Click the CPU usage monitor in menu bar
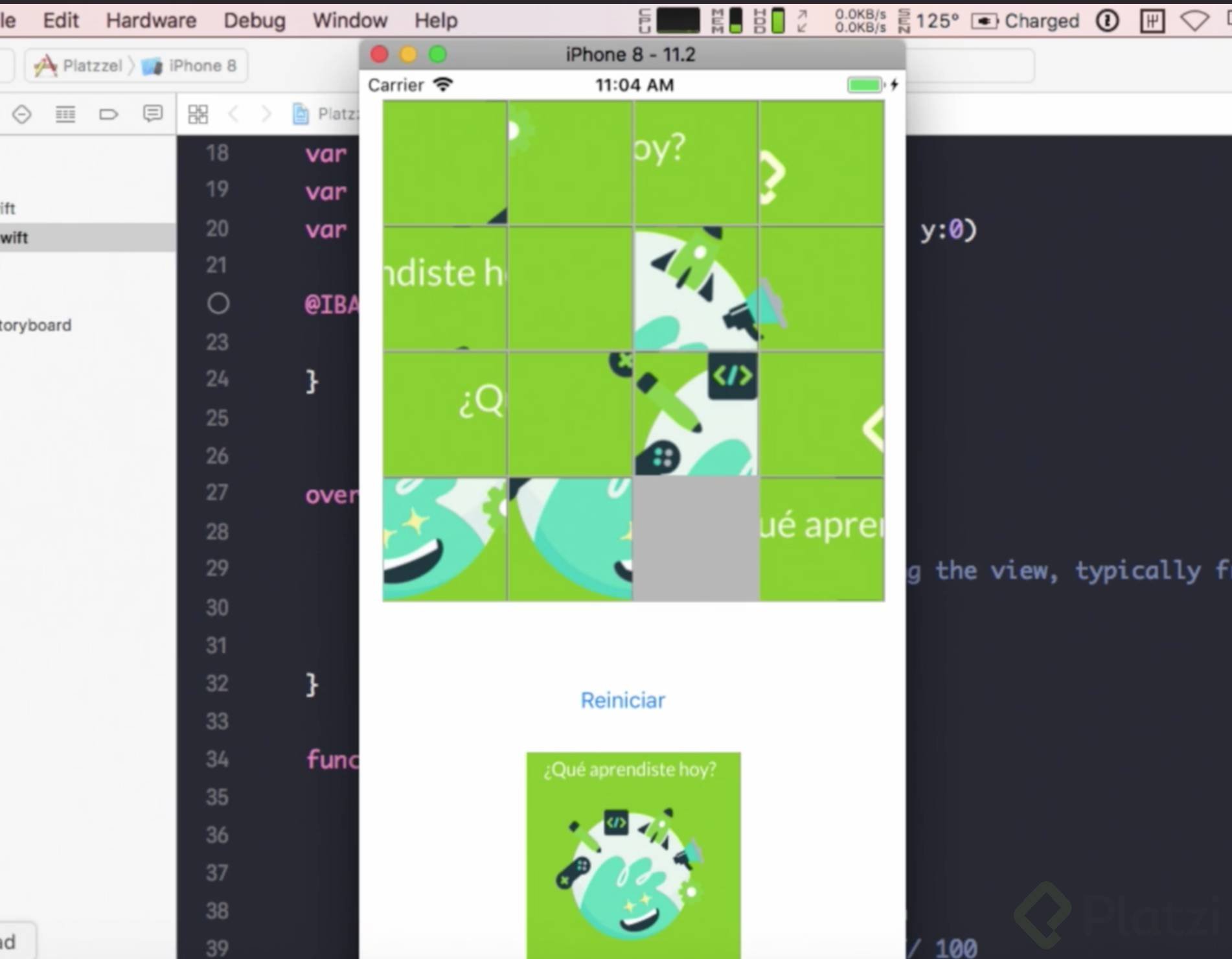The height and width of the screenshot is (959, 1232). click(669, 21)
